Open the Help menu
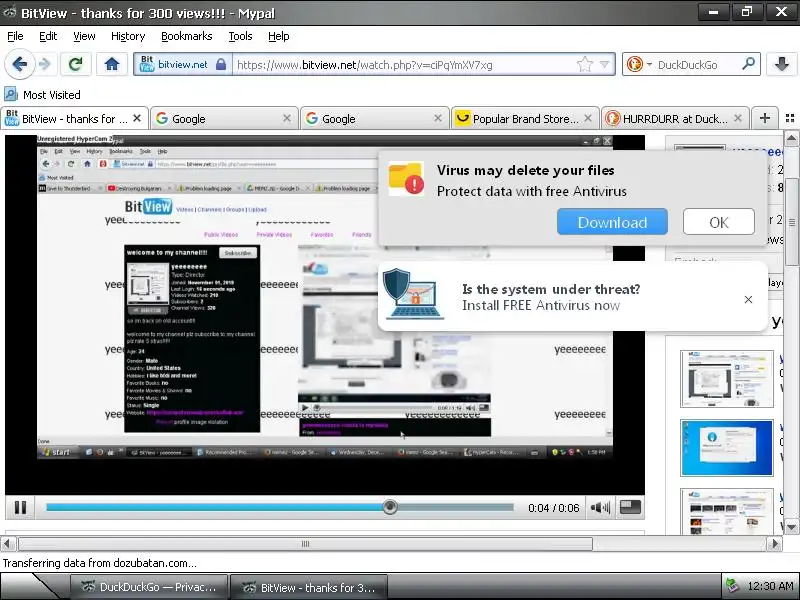 [x=279, y=36]
